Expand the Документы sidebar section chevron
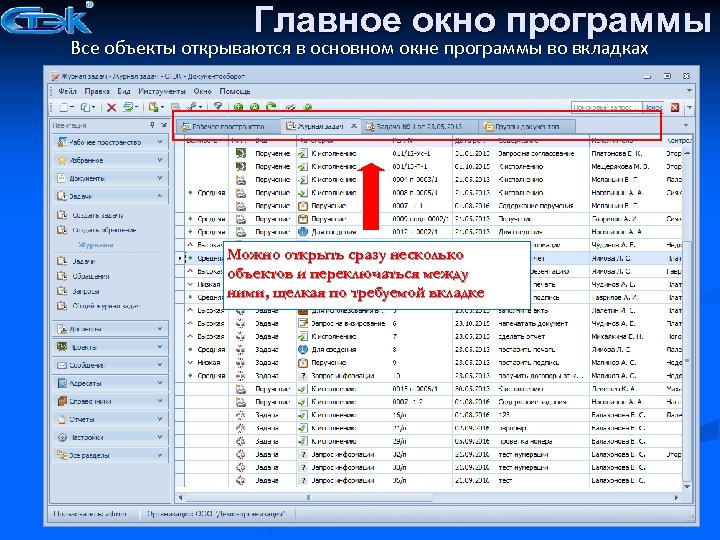 coord(160,178)
